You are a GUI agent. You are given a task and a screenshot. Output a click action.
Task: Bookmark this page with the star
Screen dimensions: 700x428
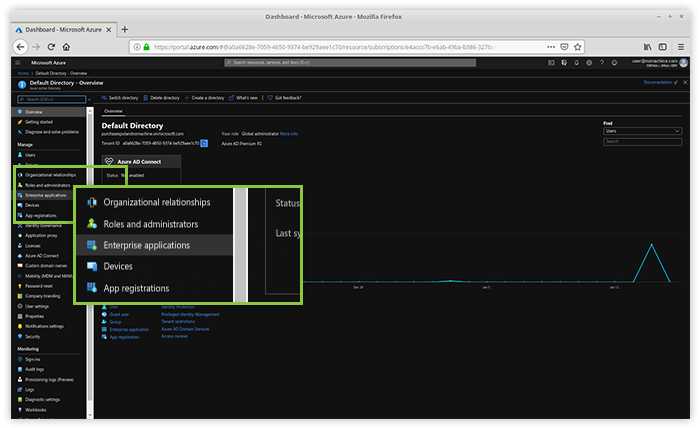pyautogui.click(x=578, y=47)
